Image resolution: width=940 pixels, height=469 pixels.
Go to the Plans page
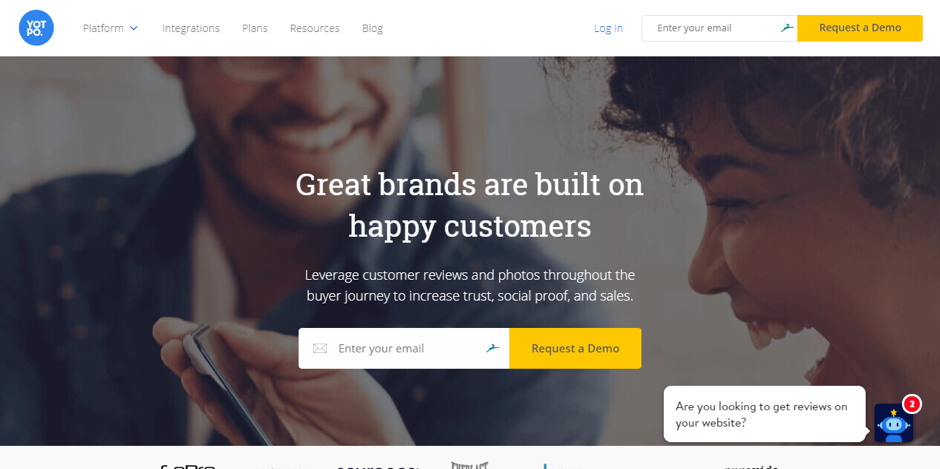coord(255,28)
